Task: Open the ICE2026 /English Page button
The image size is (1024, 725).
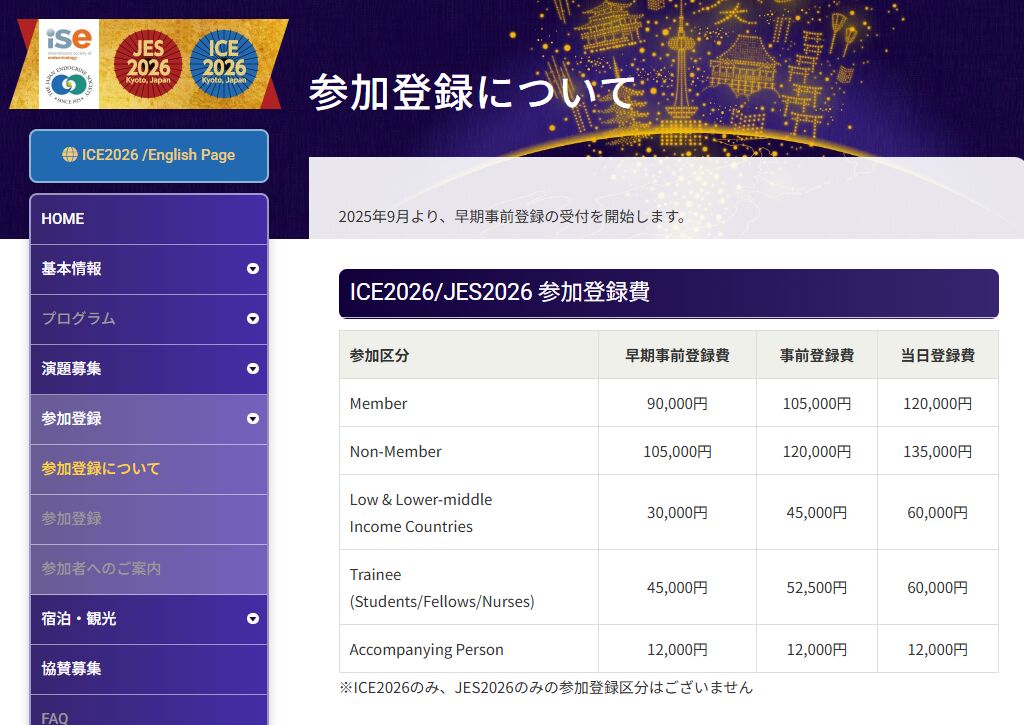Action: point(149,156)
